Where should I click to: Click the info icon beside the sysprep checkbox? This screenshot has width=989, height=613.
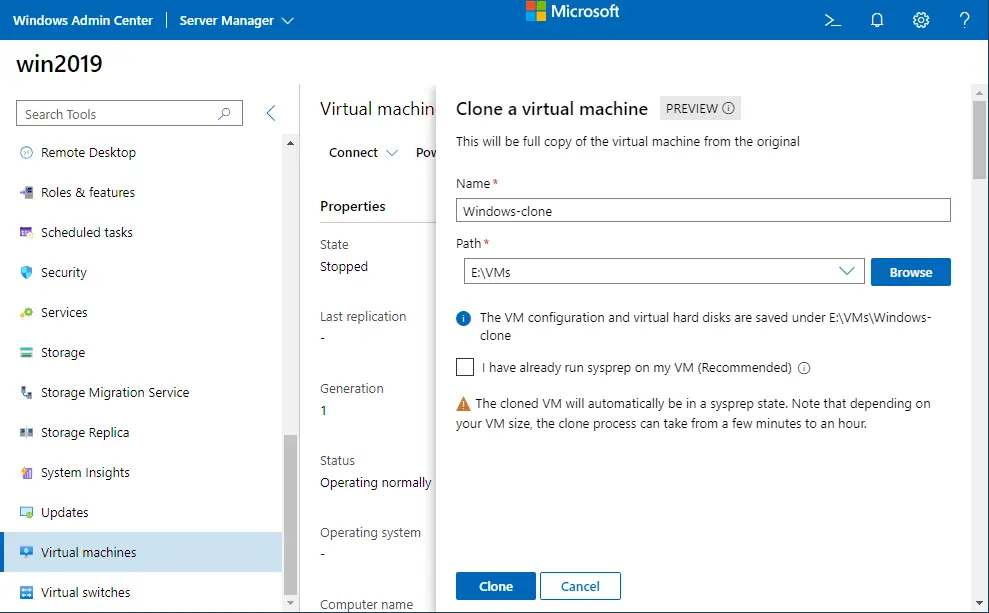click(x=804, y=368)
